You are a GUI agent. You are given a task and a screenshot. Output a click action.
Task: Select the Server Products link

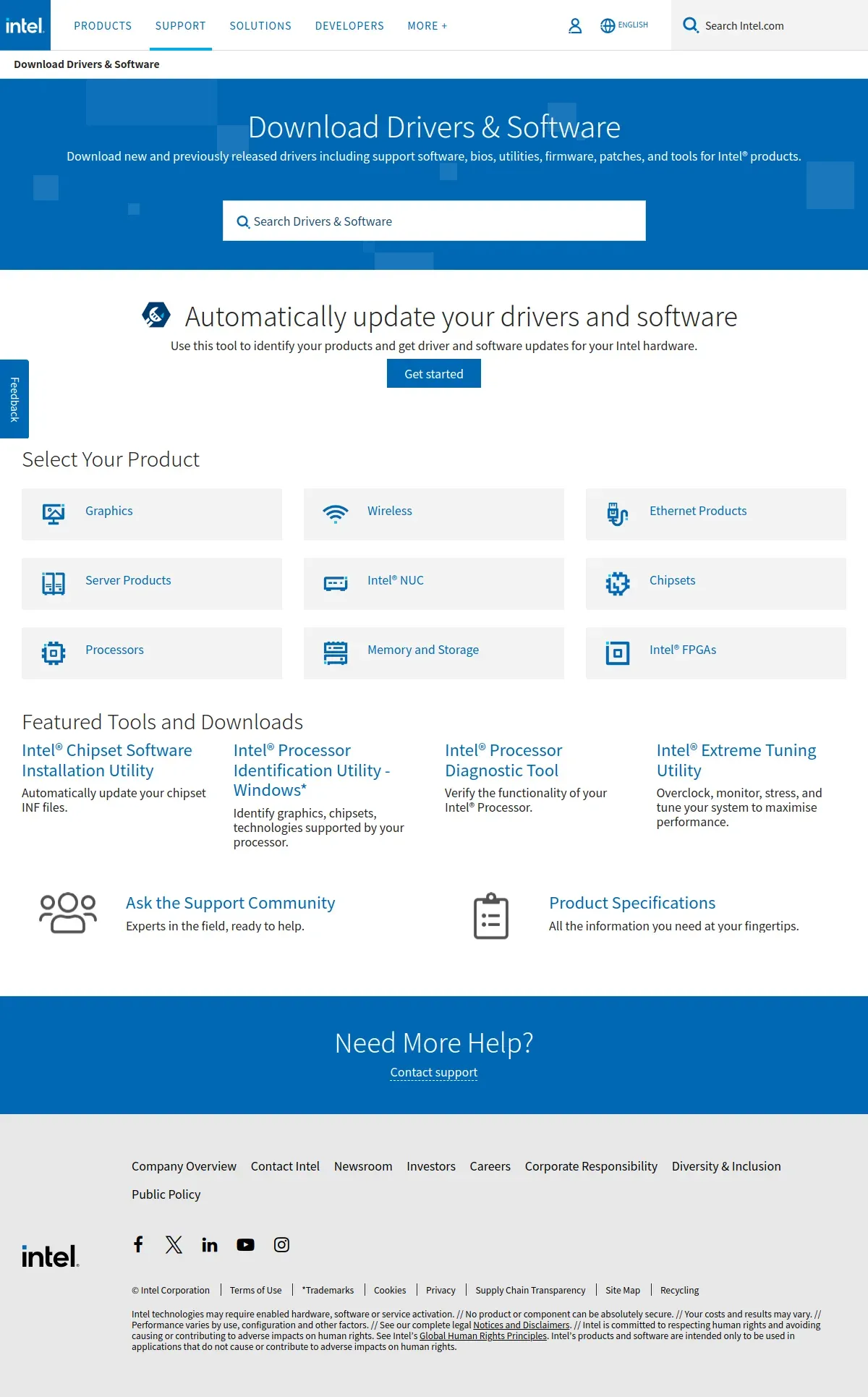(128, 580)
